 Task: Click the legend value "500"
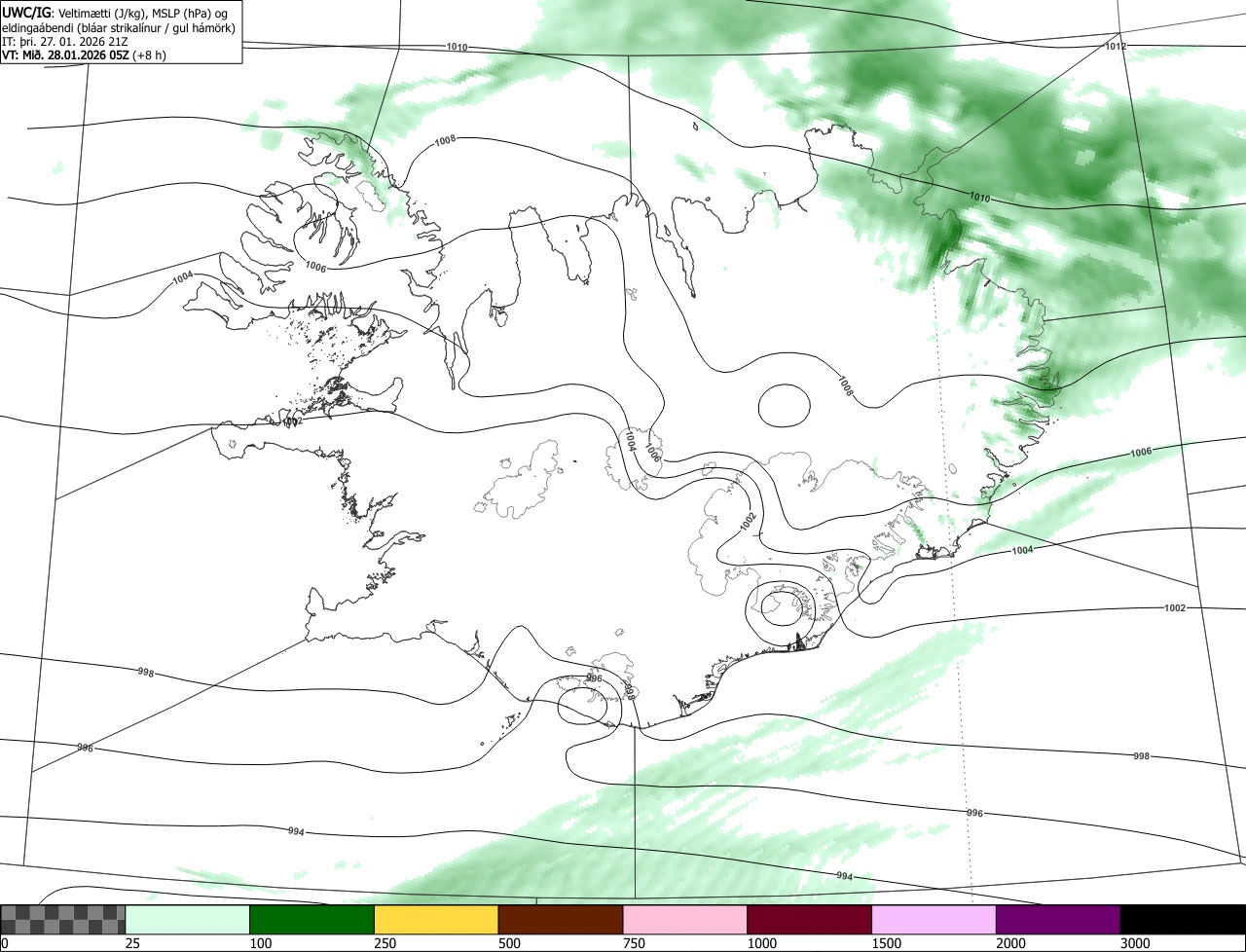pyautogui.click(x=509, y=943)
